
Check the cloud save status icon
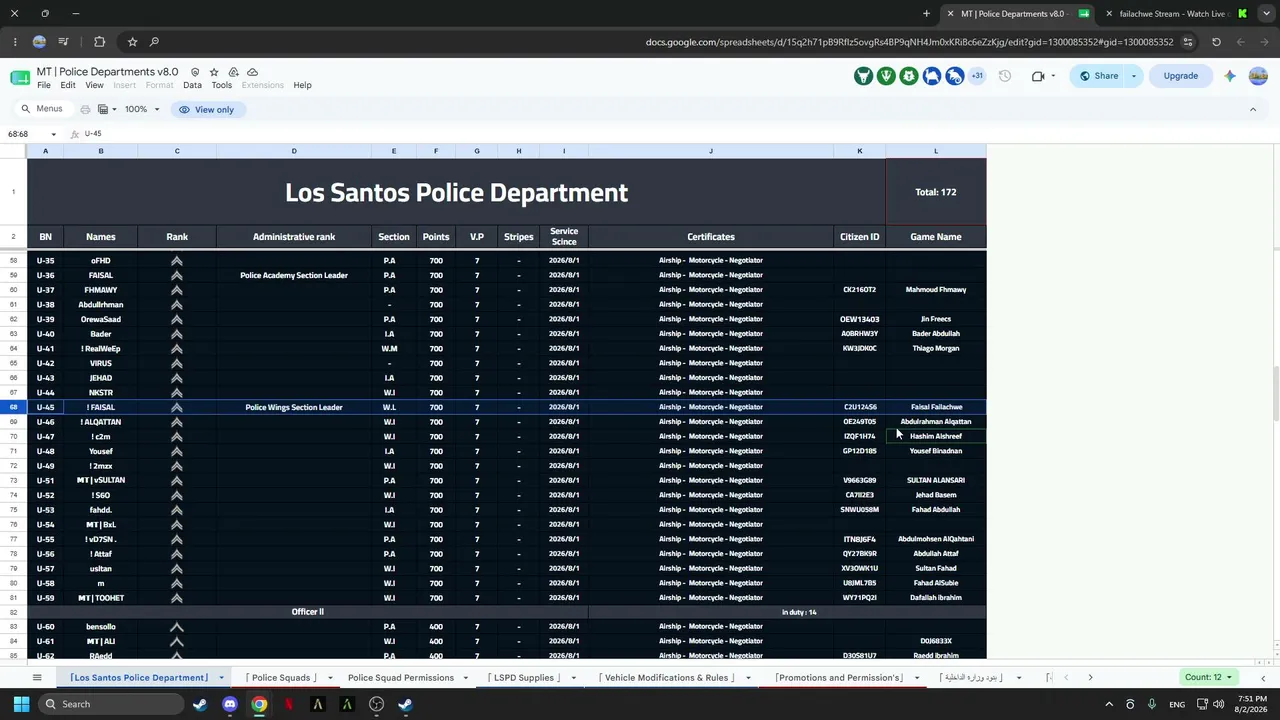point(252,72)
